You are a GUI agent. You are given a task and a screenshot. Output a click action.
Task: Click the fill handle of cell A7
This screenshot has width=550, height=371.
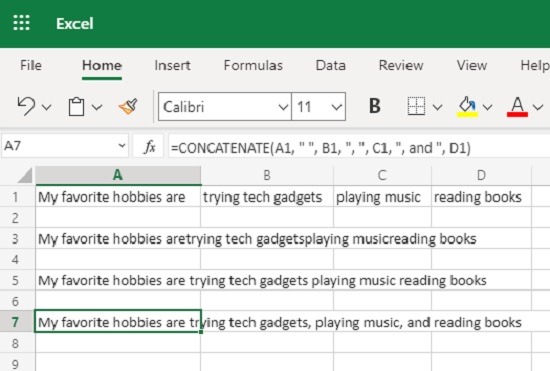pyautogui.click(x=201, y=332)
